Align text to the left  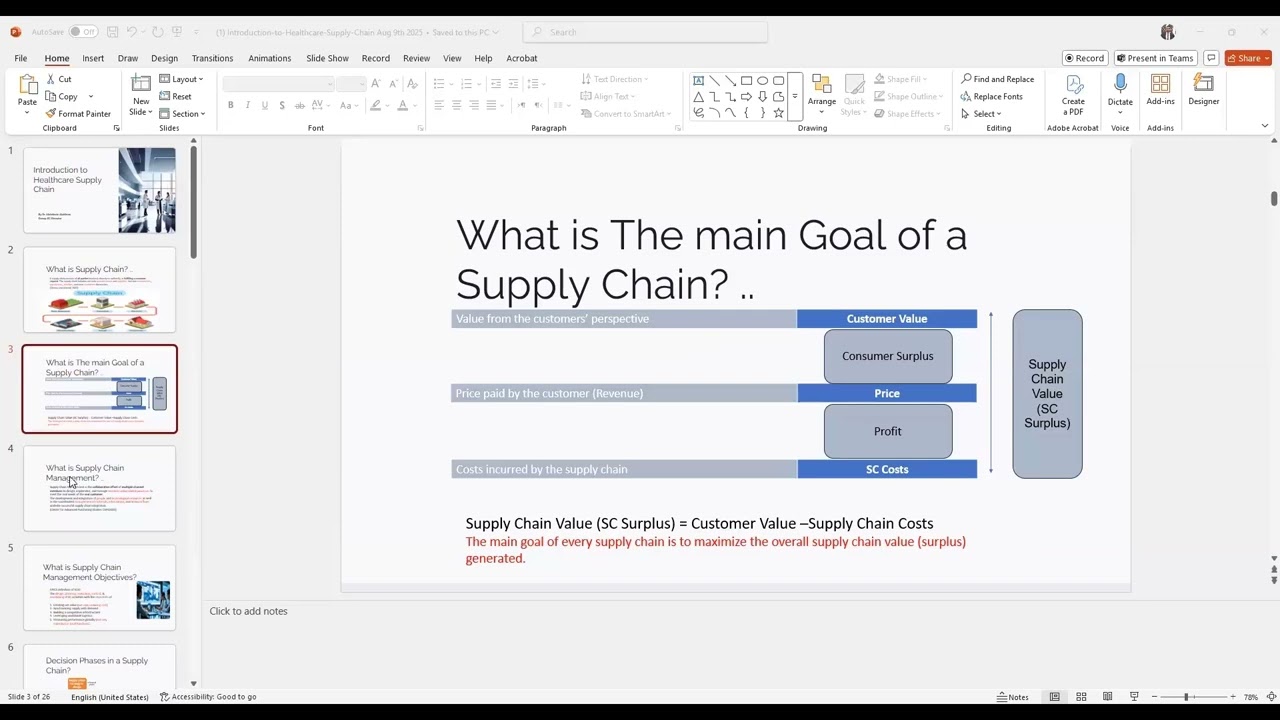click(x=439, y=105)
